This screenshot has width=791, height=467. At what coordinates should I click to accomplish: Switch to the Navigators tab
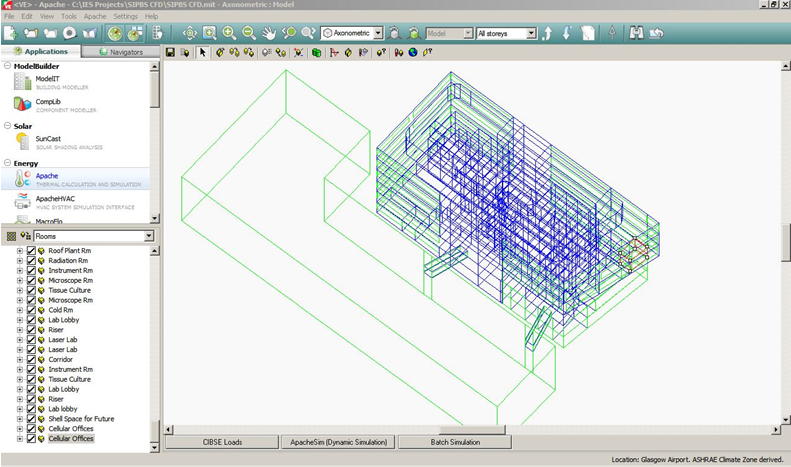[118, 52]
